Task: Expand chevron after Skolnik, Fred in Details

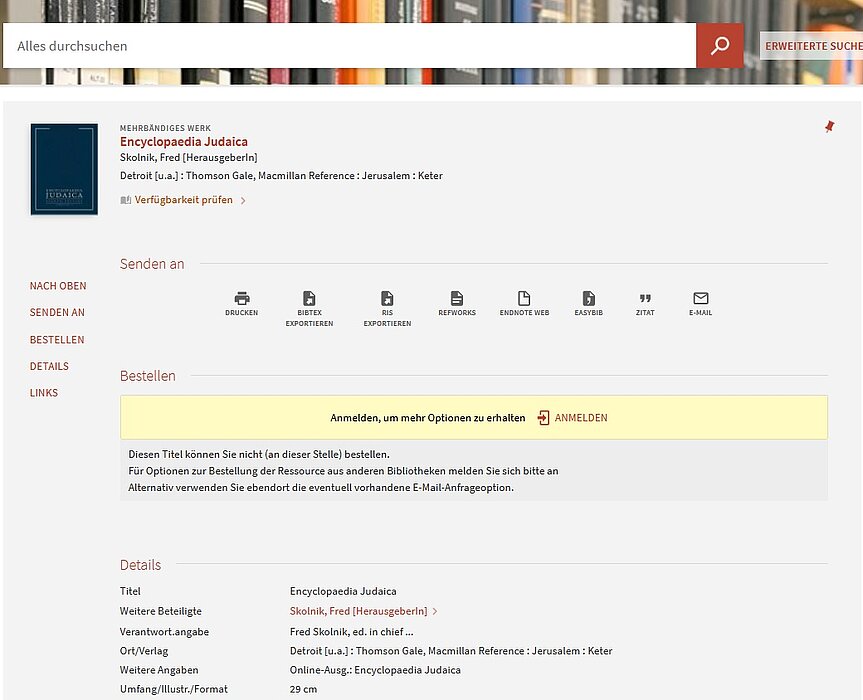Action: pyautogui.click(x=435, y=611)
